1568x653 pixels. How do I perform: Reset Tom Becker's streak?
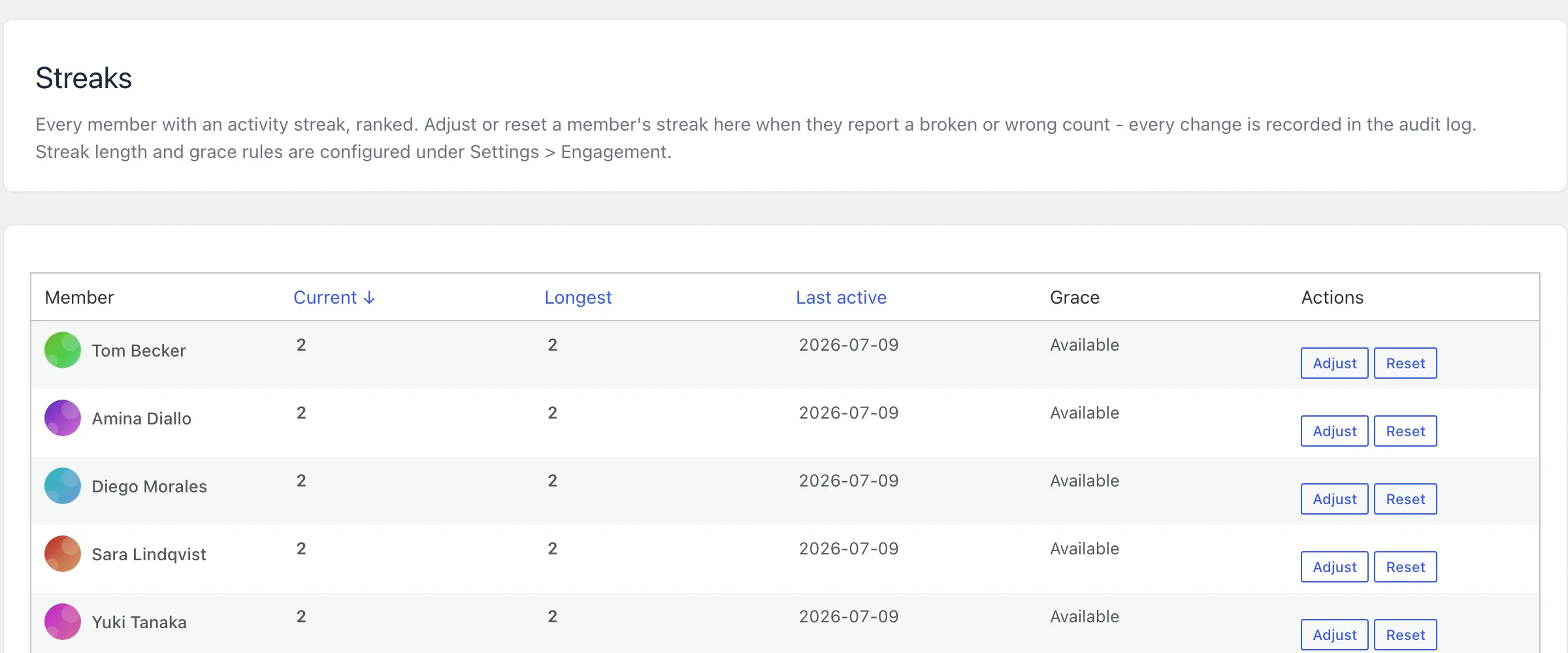(x=1405, y=363)
